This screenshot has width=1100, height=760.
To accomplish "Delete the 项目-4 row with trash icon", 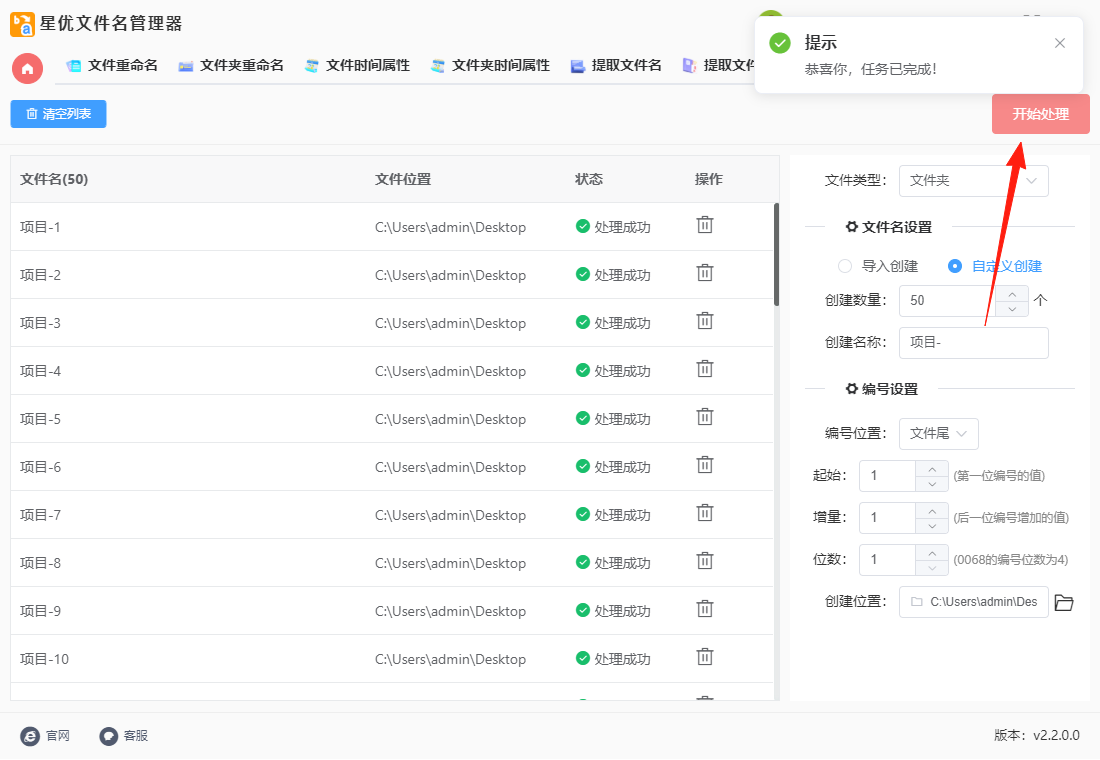I will point(704,369).
